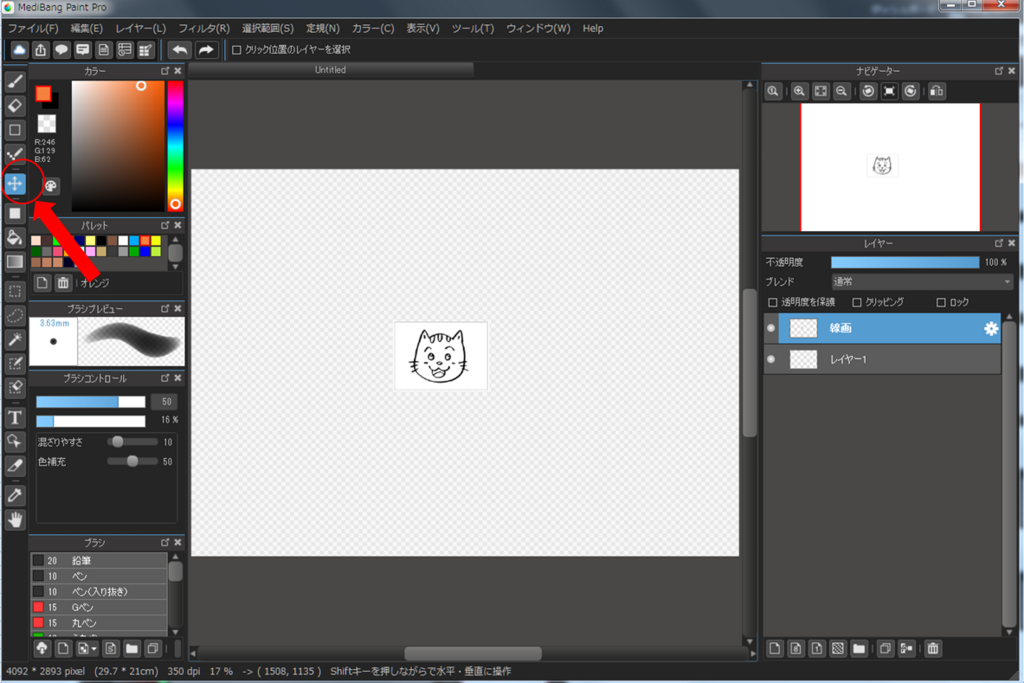
Task: Click the Redo arrow in toolbar
Action: 206,50
